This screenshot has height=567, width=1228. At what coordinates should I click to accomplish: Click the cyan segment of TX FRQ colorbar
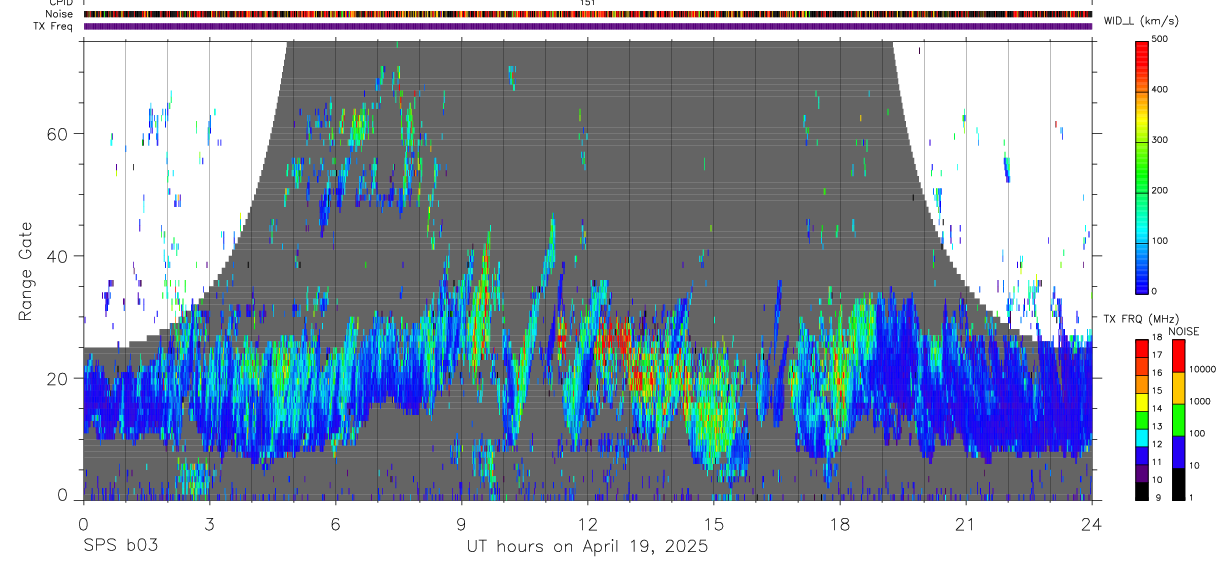(x=1143, y=437)
